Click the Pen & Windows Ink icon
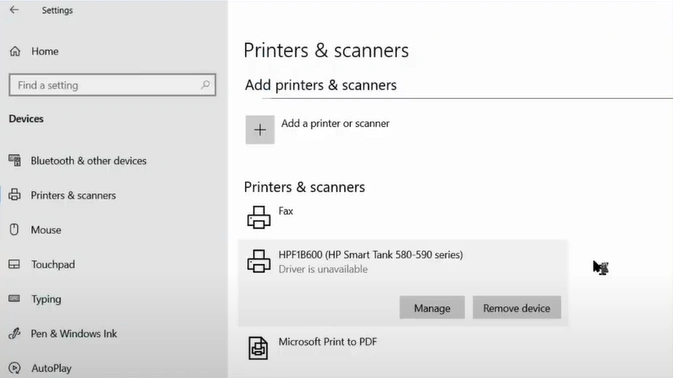 15,333
